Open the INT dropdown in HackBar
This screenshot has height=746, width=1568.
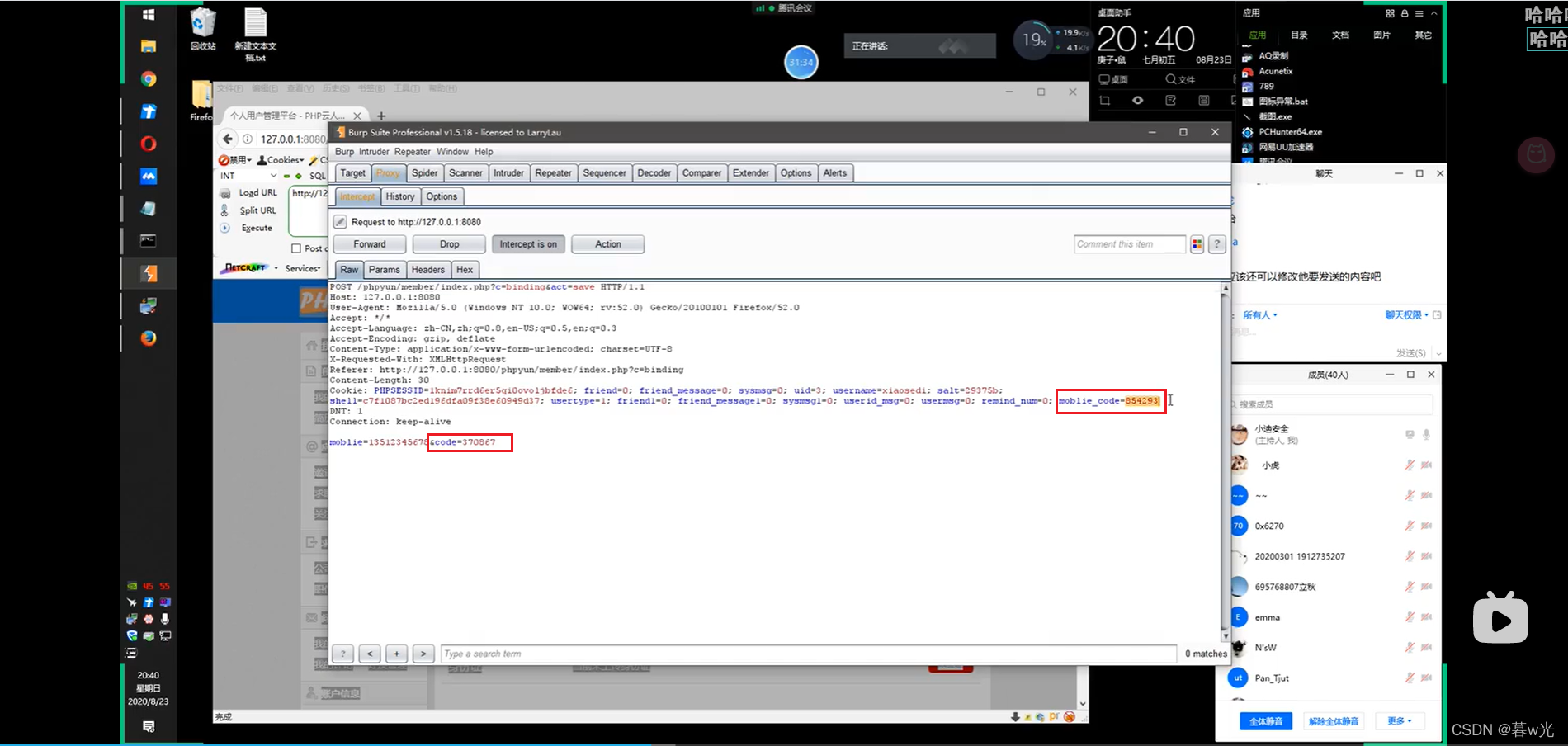coord(248,176)
